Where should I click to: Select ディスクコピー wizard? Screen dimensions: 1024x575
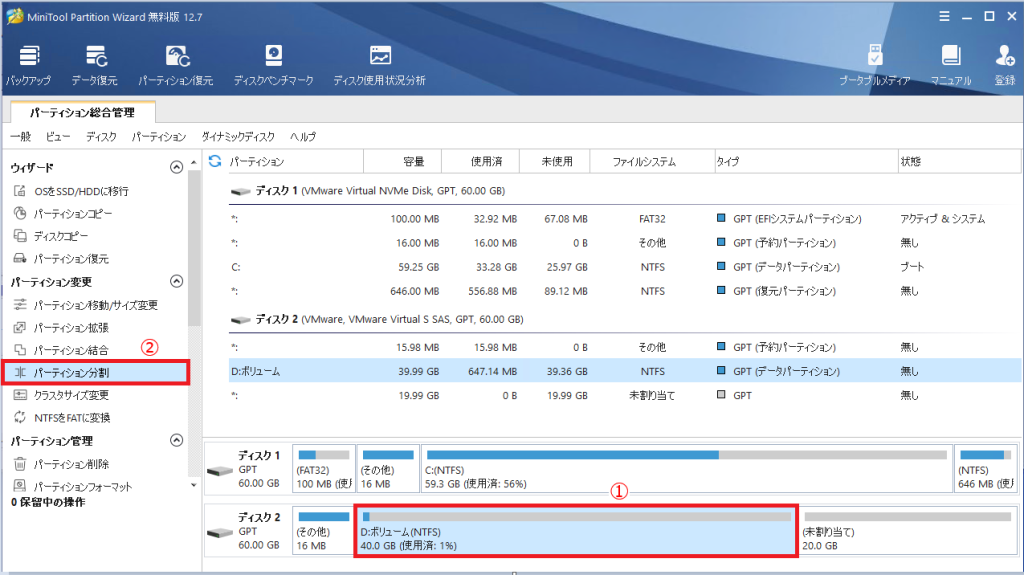pyautogui.click(x=52, y=236)
